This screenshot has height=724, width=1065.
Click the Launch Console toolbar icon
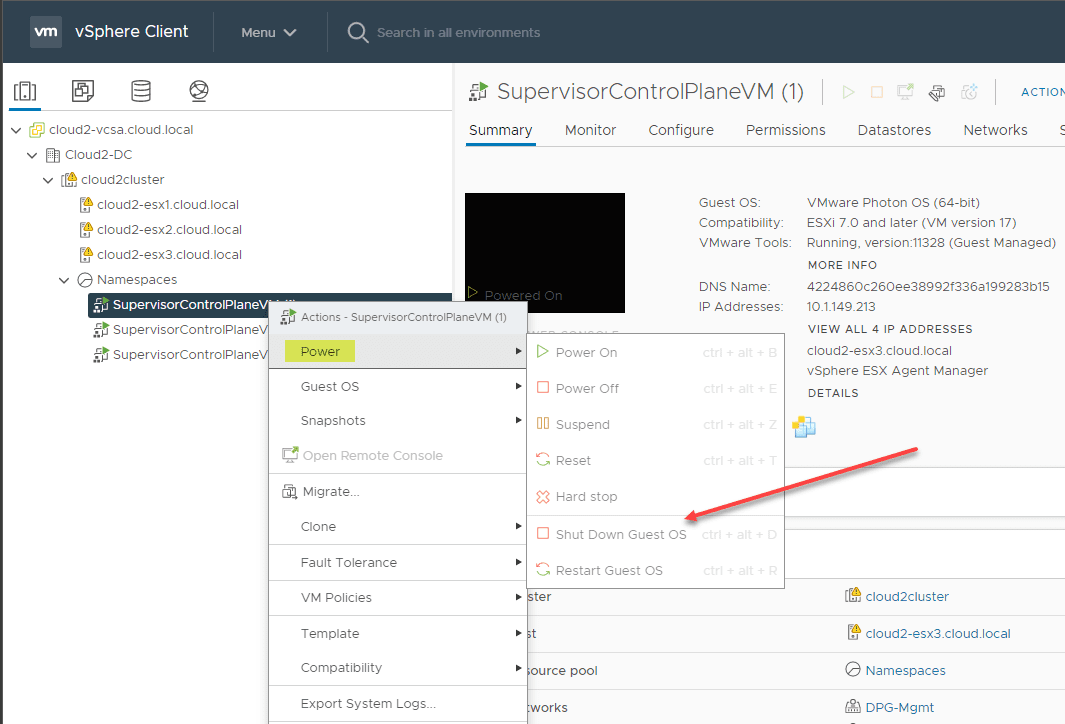pos(905,92)
